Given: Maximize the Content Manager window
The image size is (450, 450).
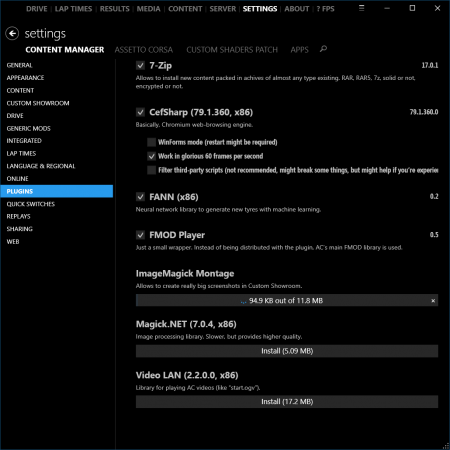Looking at the screenshot, I should tap(412, 8).
